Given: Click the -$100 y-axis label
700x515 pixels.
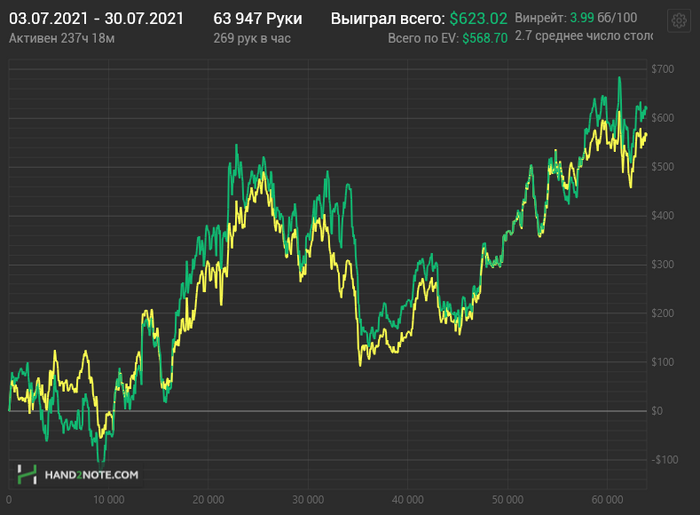Looking at the screenshot, I should (x=664, y=460).
